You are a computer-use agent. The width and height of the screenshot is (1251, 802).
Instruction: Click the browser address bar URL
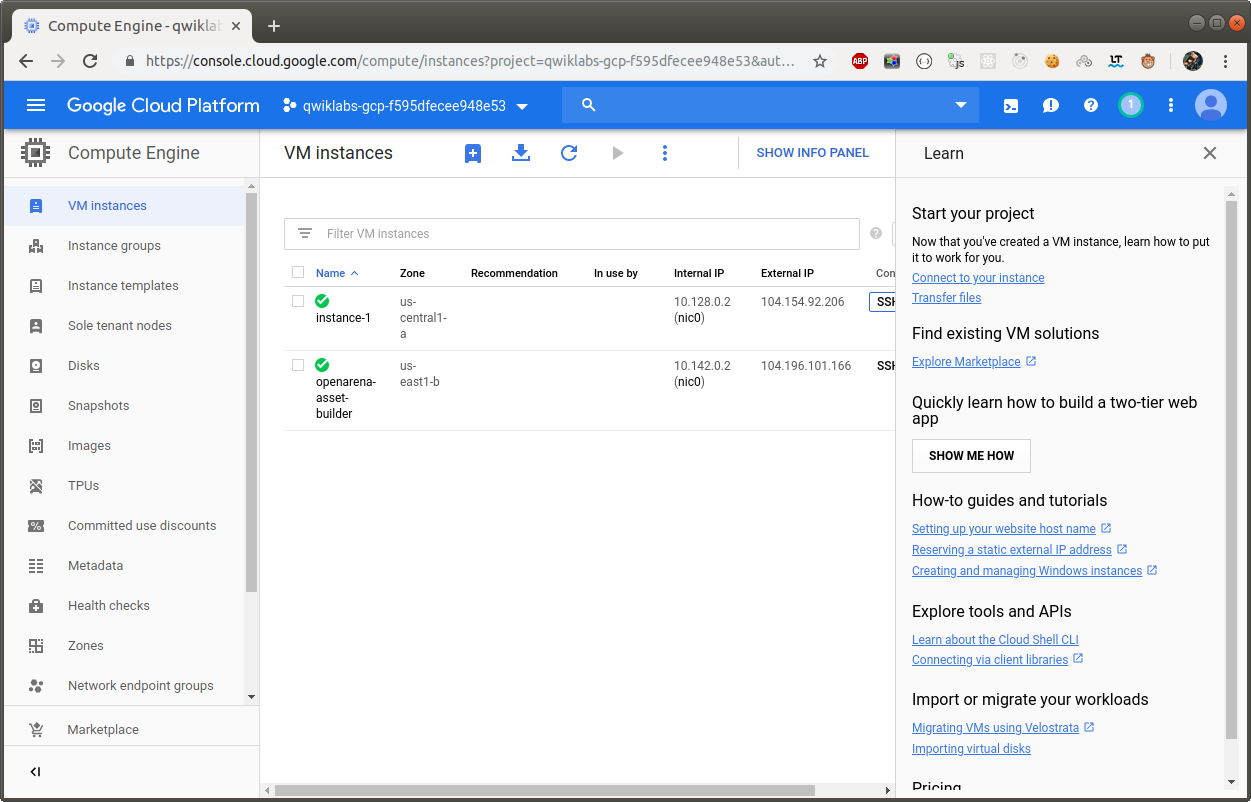[x=470, y=61]
